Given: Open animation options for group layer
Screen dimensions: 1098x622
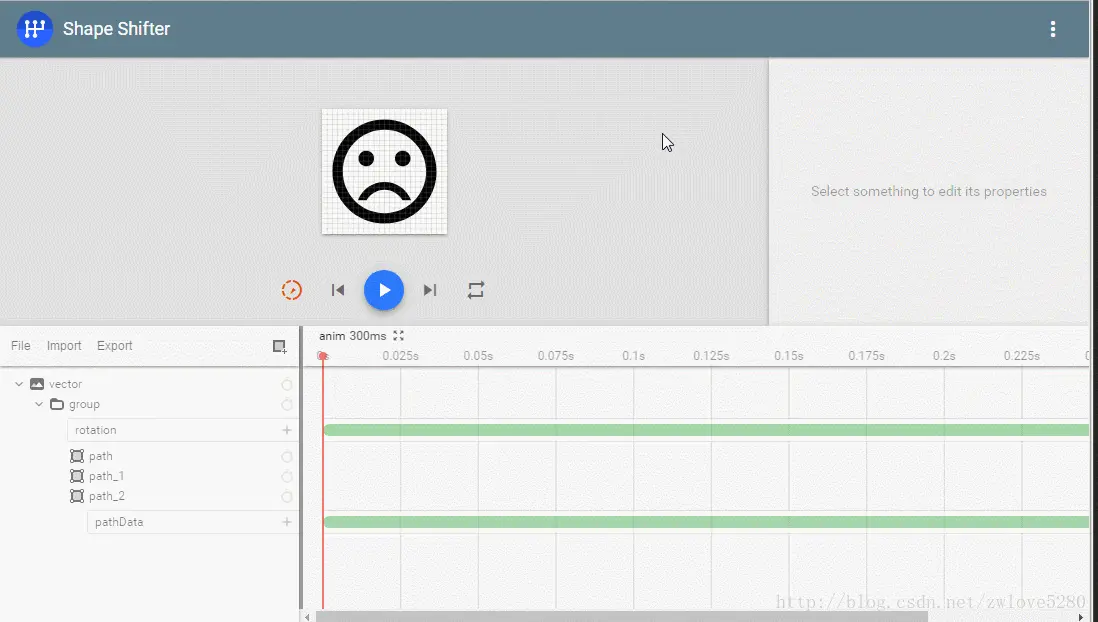Looking at the screenshot, I should point(286,405).
